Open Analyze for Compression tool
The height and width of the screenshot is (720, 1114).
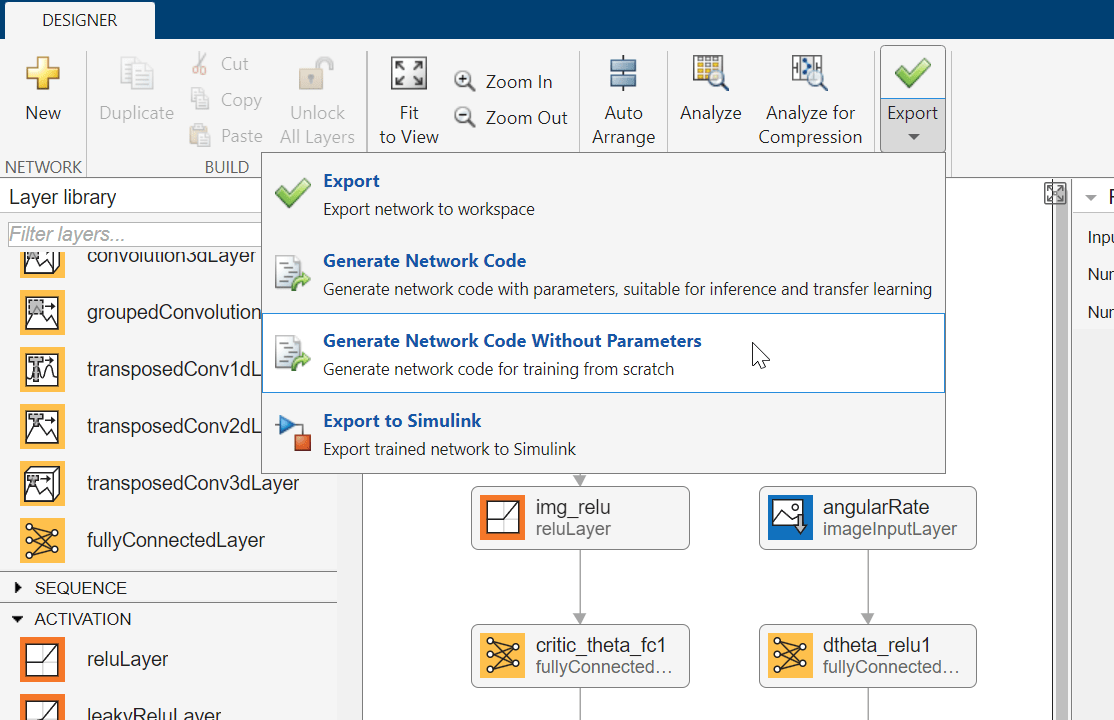click(x=809, y=75)
